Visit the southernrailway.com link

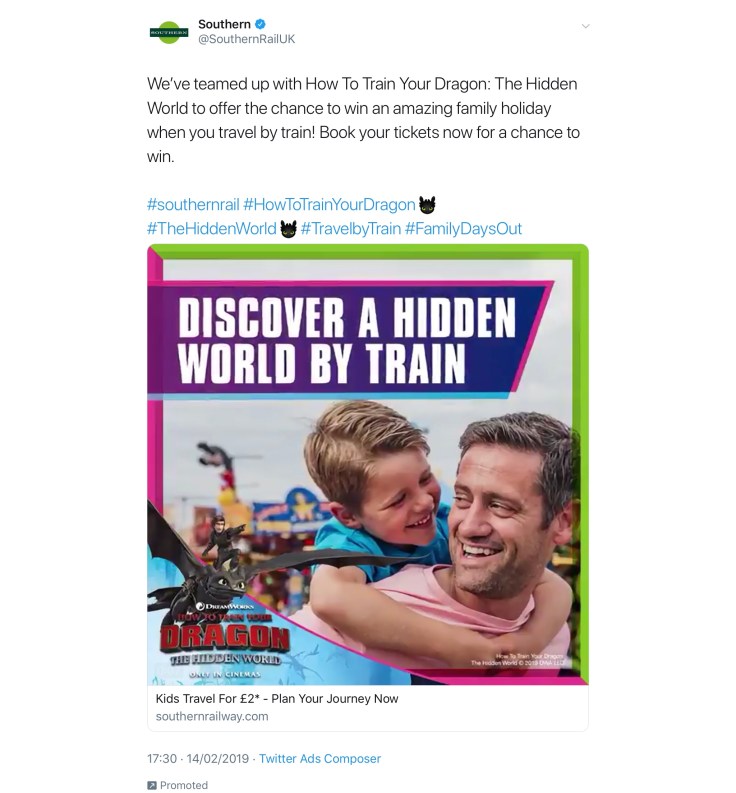[x=212, y=716]
